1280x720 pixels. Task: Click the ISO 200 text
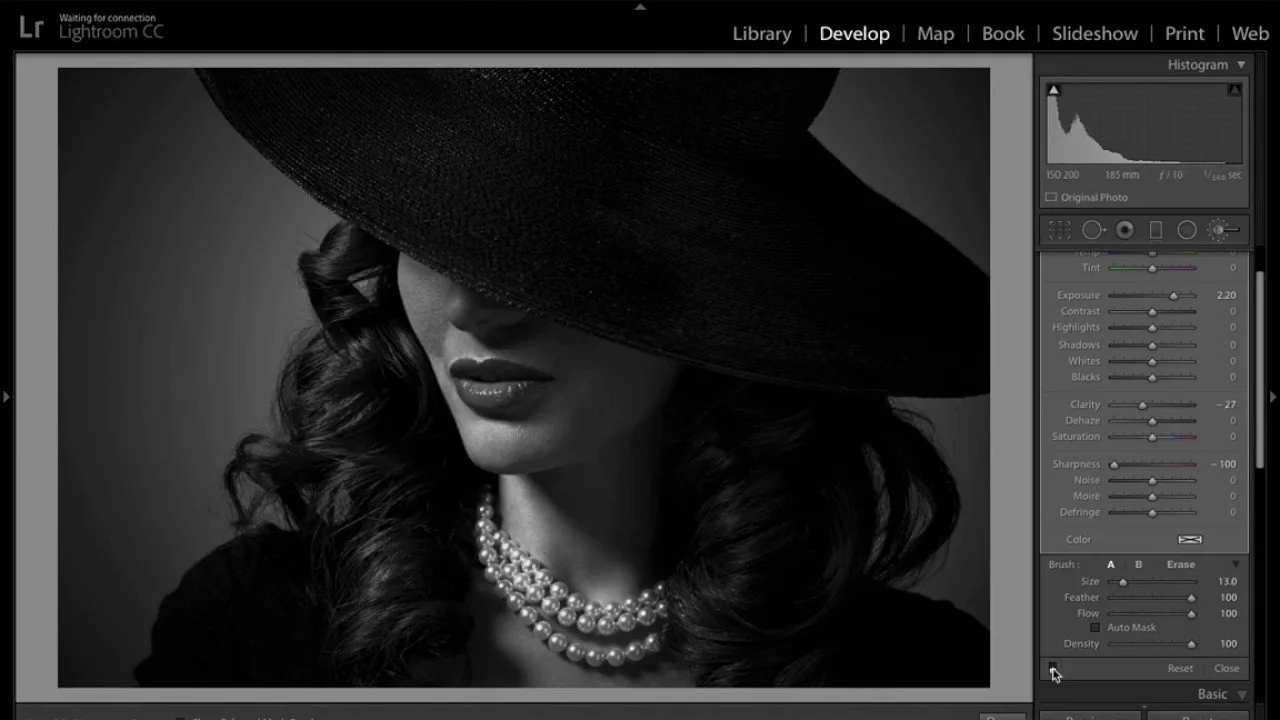pos(1063,175)
